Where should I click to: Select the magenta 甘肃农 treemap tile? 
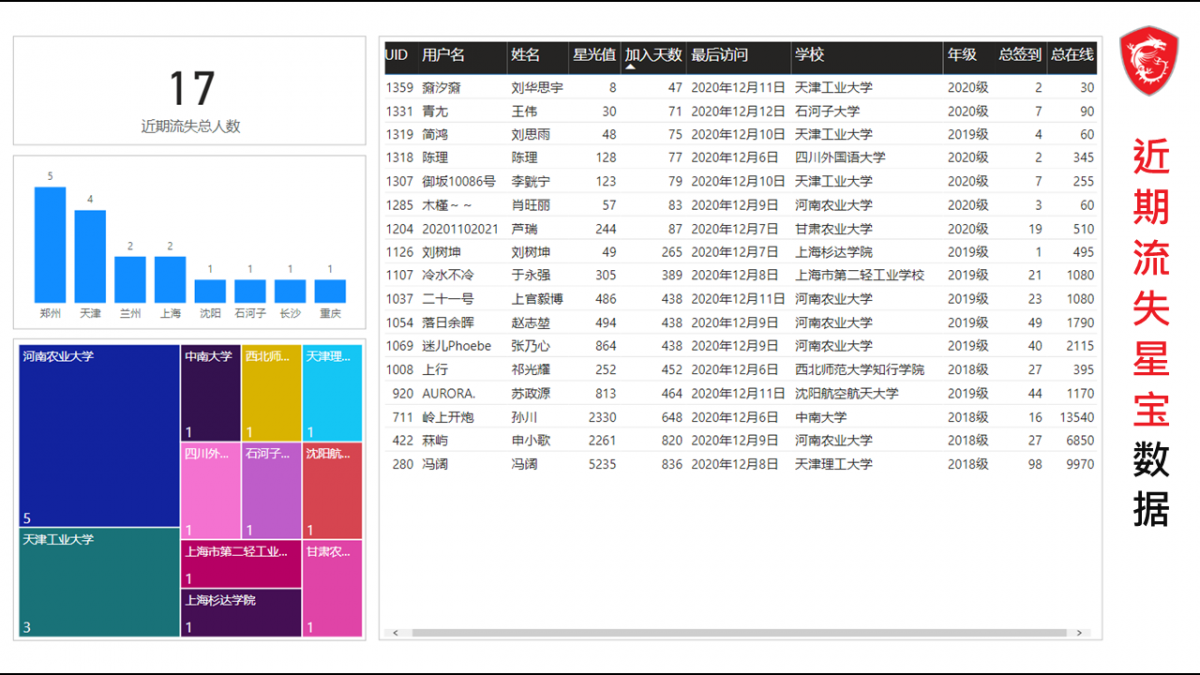(333, 589)
